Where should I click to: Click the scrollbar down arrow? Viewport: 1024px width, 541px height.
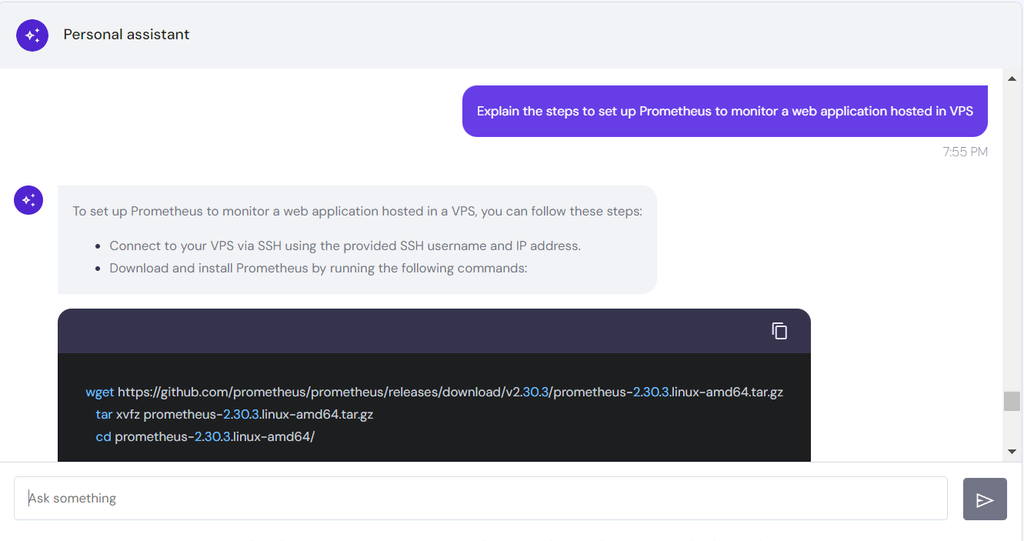point(1012,451)
